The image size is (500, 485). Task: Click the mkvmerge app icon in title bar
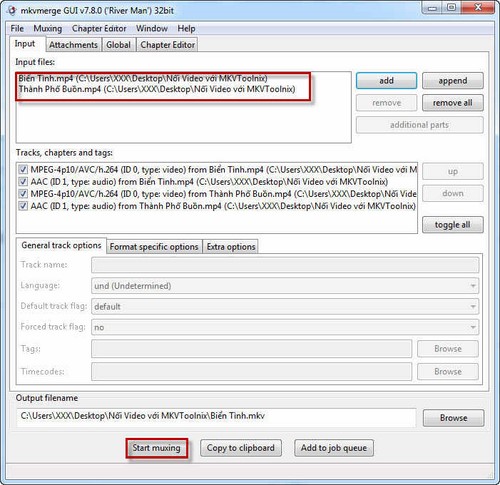tap(12, 10)
